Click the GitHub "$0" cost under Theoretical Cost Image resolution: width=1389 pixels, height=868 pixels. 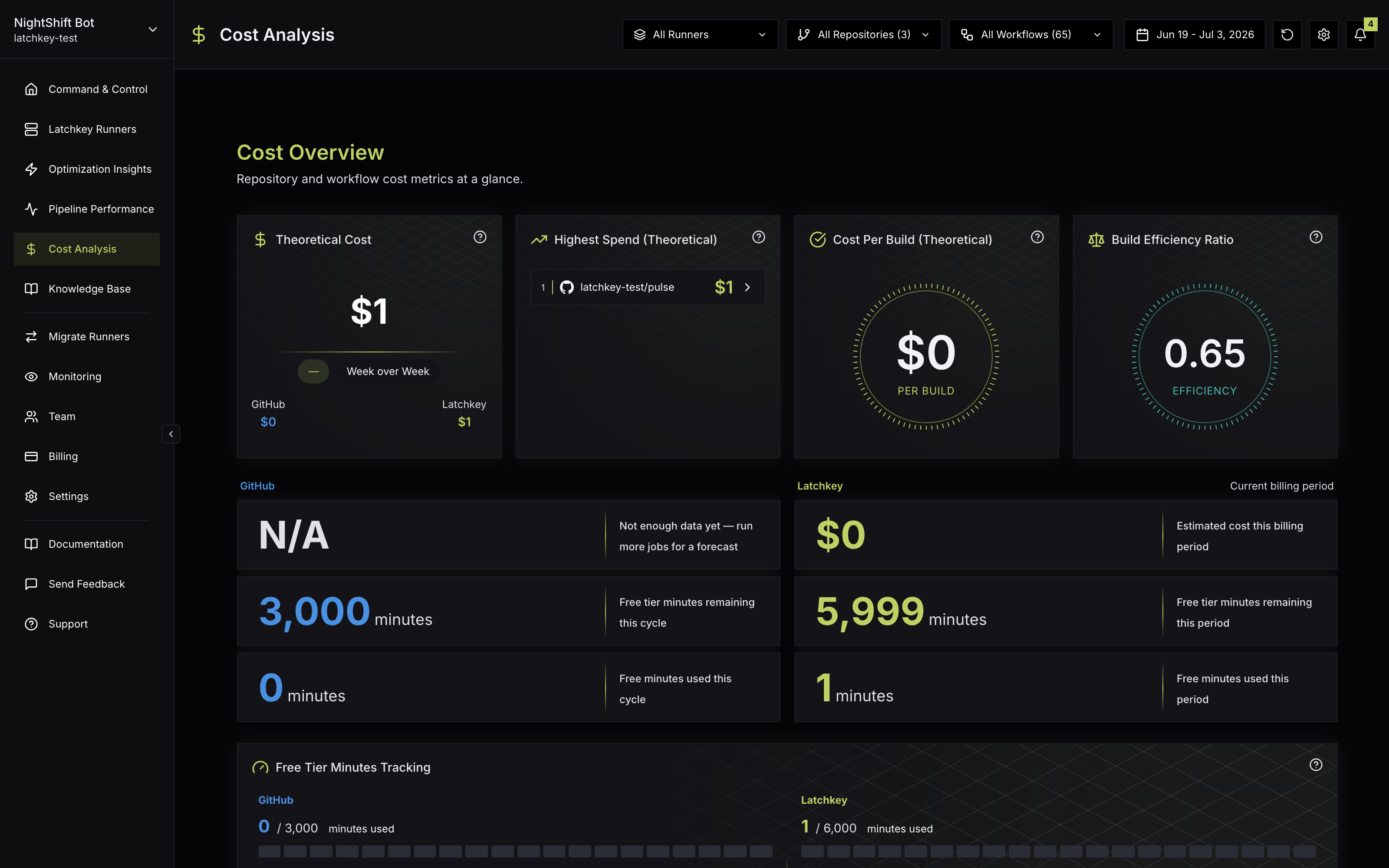[268, 422]
